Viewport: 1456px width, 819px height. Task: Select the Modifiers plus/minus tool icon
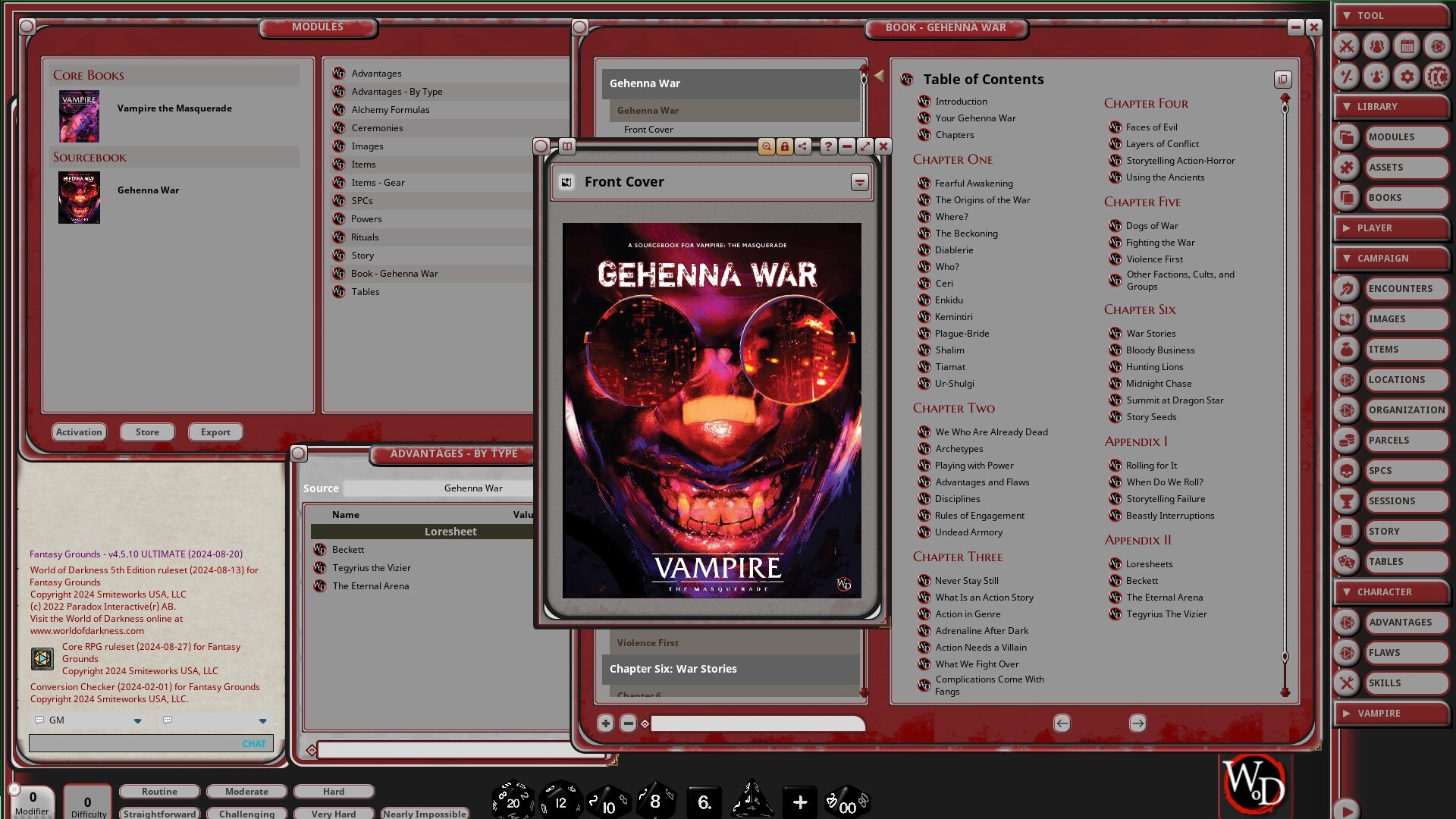(1347, 77)
